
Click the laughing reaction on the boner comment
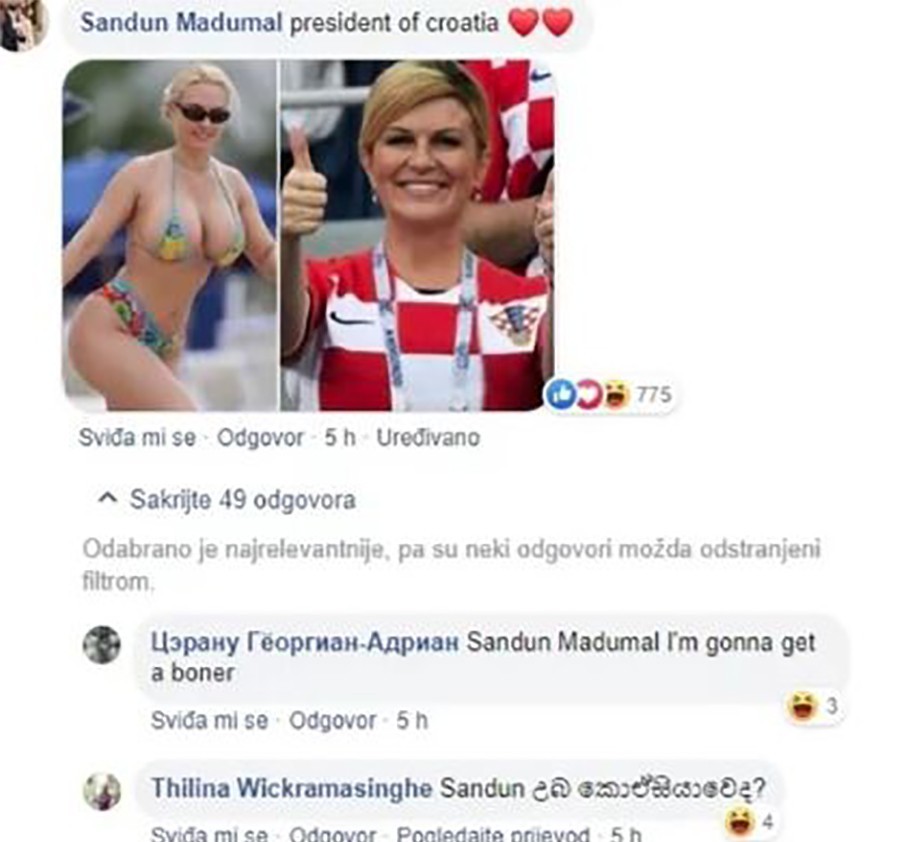click(x=802, y=707)
